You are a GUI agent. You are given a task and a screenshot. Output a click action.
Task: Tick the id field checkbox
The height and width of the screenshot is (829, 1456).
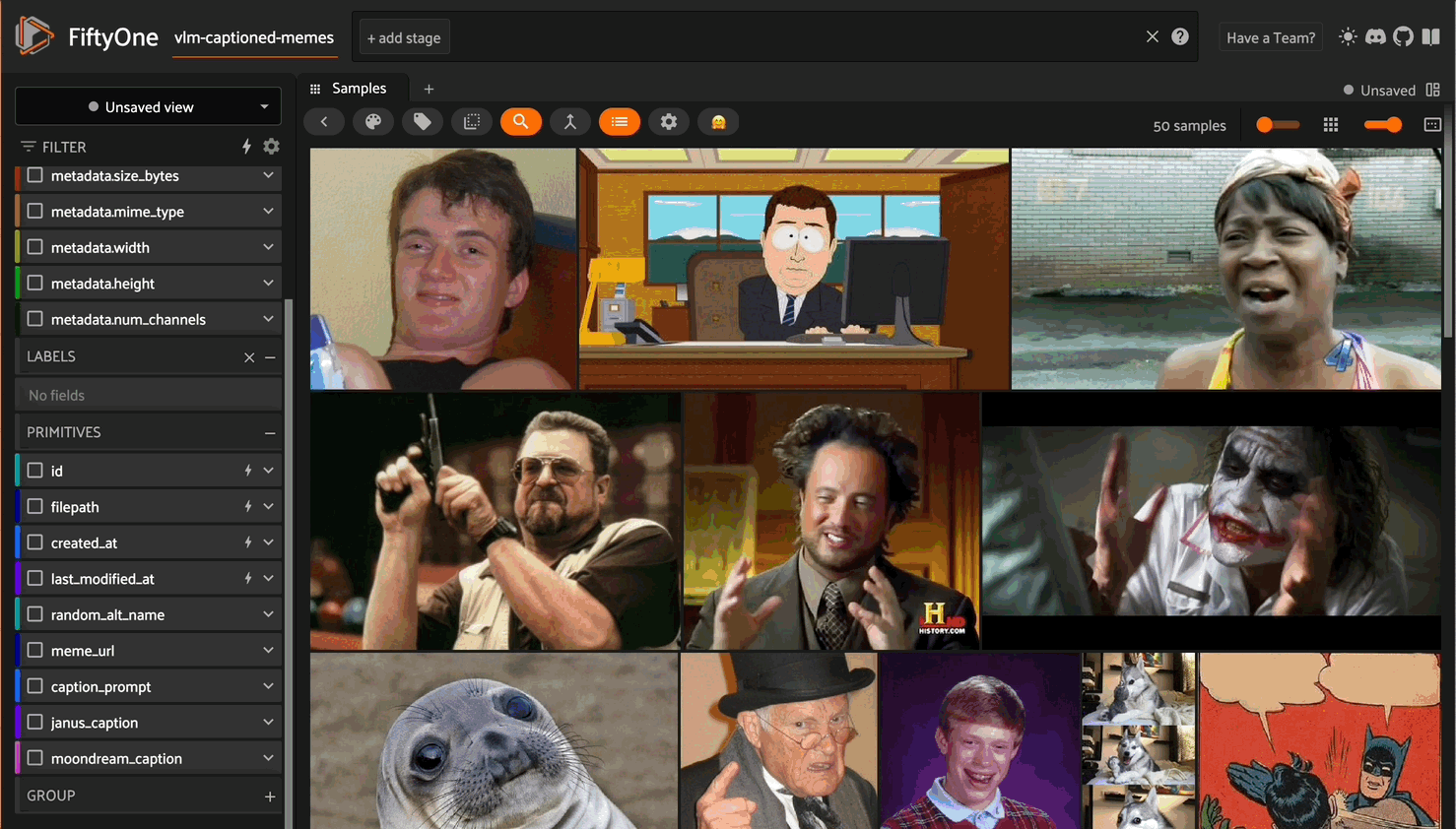[35, 471]
